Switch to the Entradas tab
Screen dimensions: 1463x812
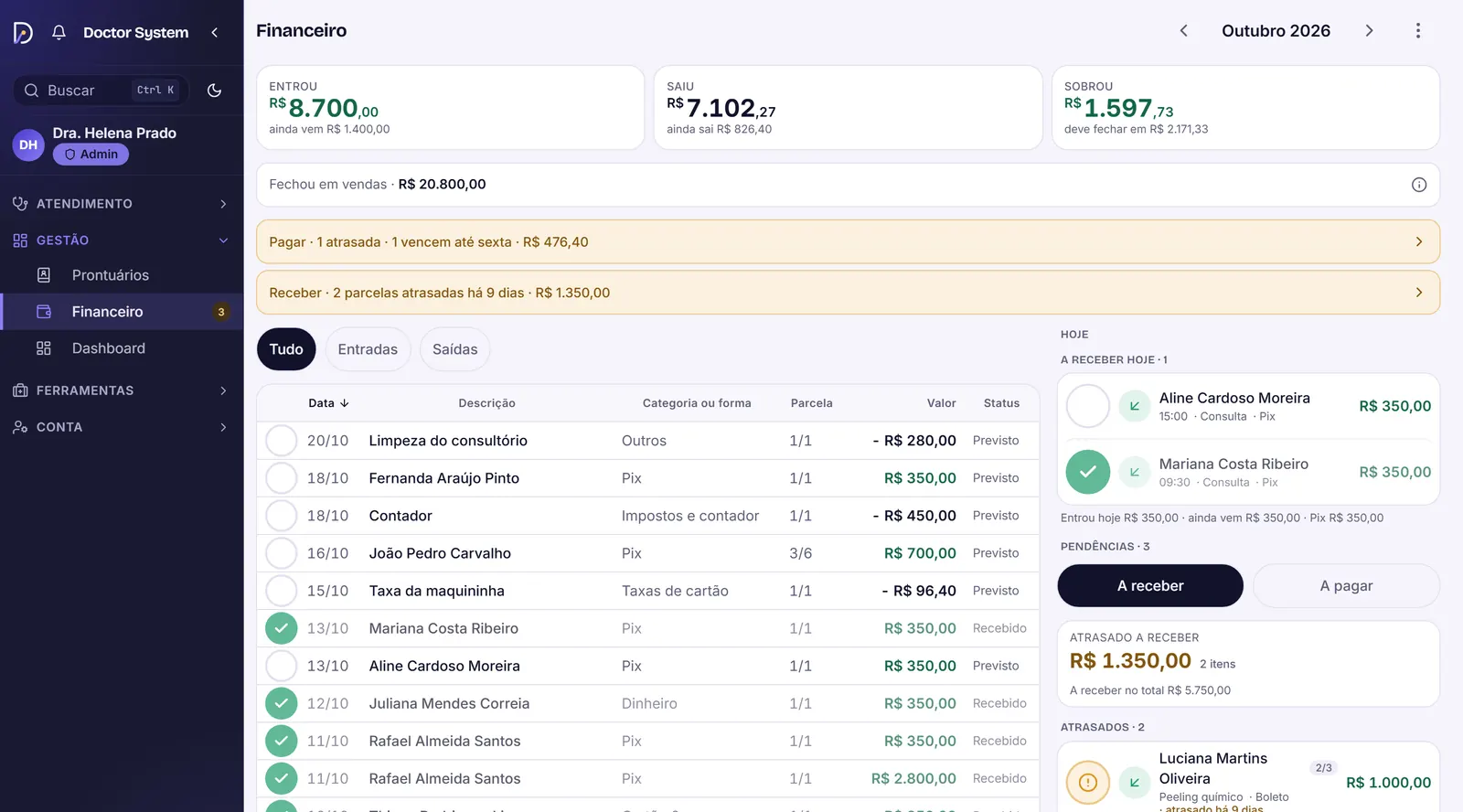(368, 349)
